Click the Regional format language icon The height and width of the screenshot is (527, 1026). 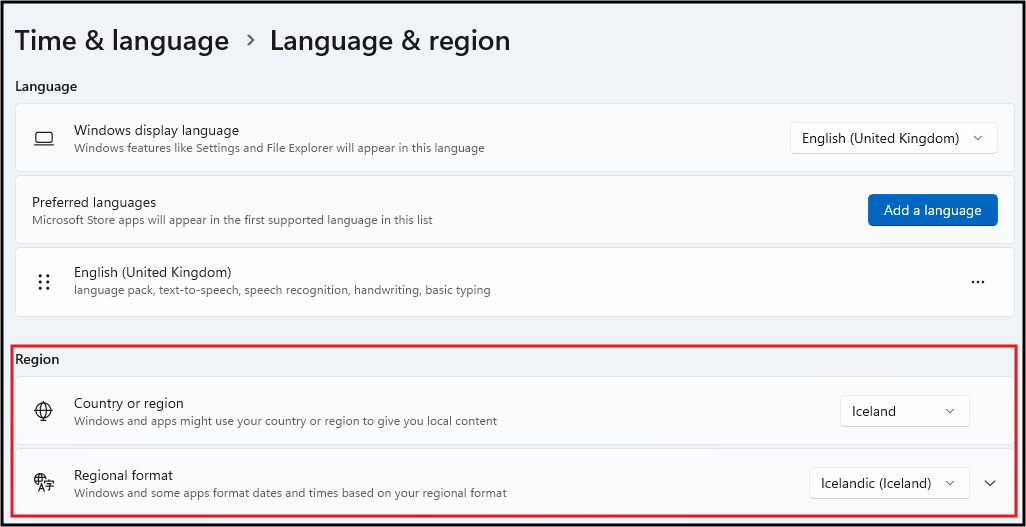pos(43,483)
